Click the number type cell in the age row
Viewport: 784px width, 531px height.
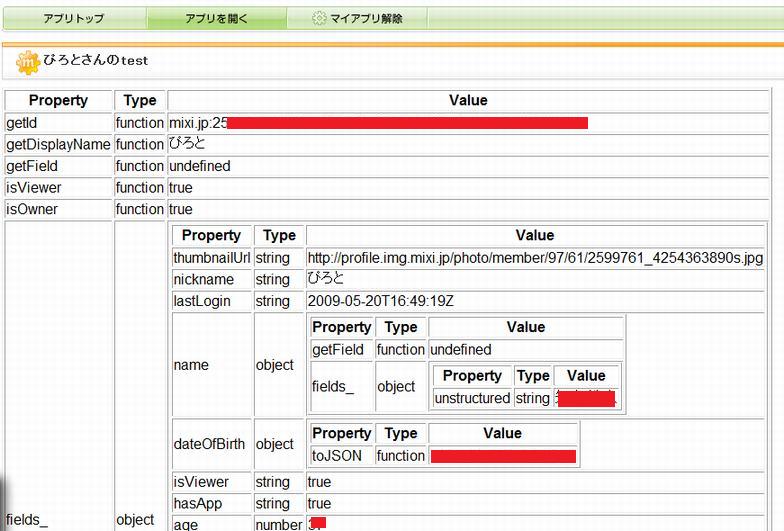pos(279,524)
